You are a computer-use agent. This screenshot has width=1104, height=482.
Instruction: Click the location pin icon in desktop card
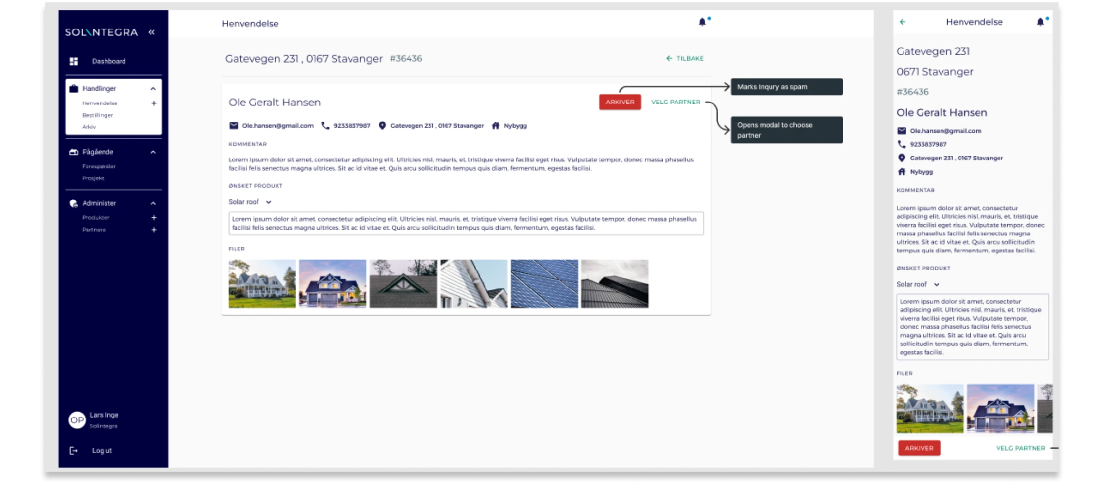click(382, 125)
